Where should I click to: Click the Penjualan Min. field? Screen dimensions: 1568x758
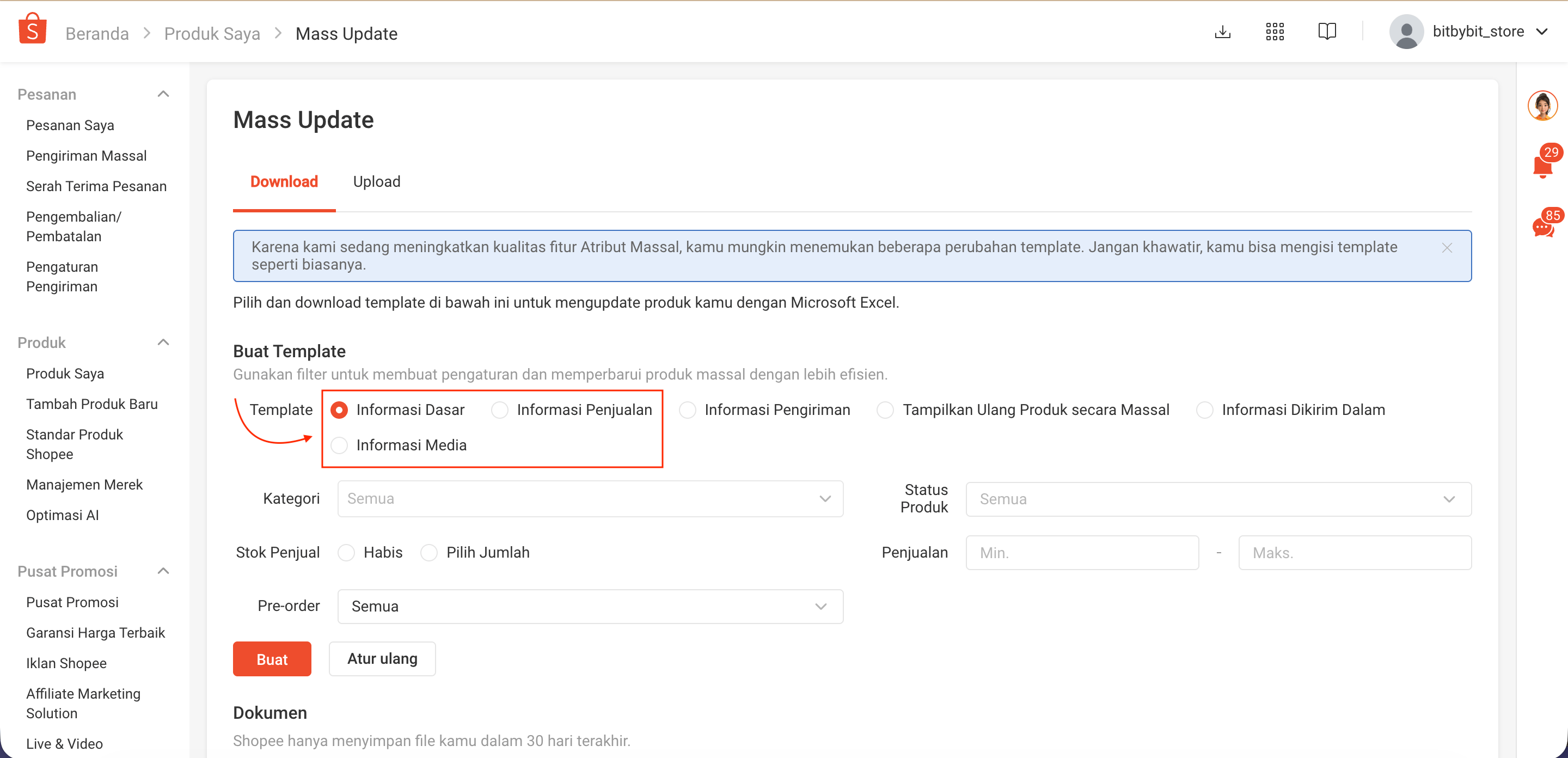[1082, 553]
